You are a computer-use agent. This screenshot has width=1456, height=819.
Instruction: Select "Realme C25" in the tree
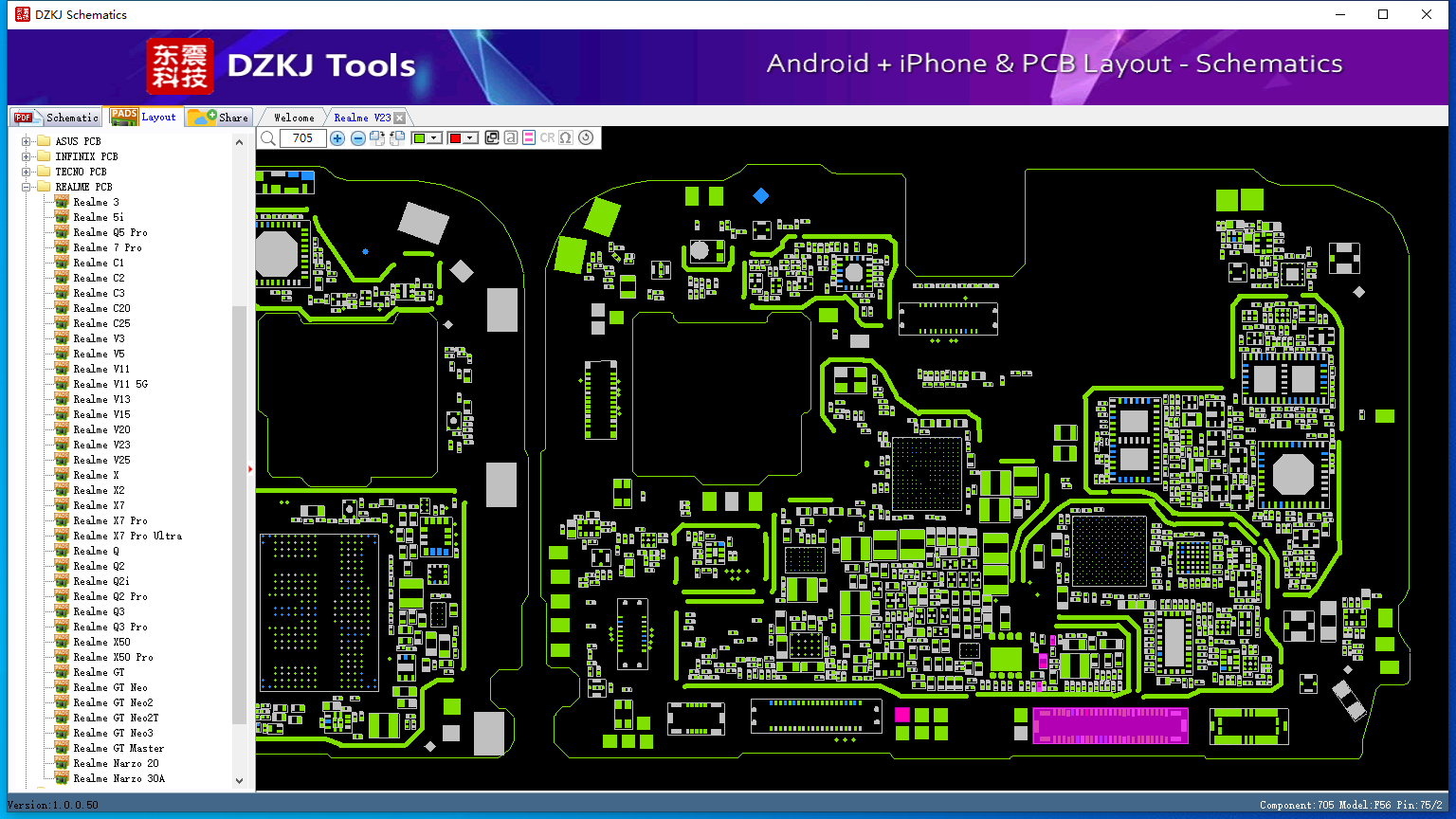click(x=101, y=323)
